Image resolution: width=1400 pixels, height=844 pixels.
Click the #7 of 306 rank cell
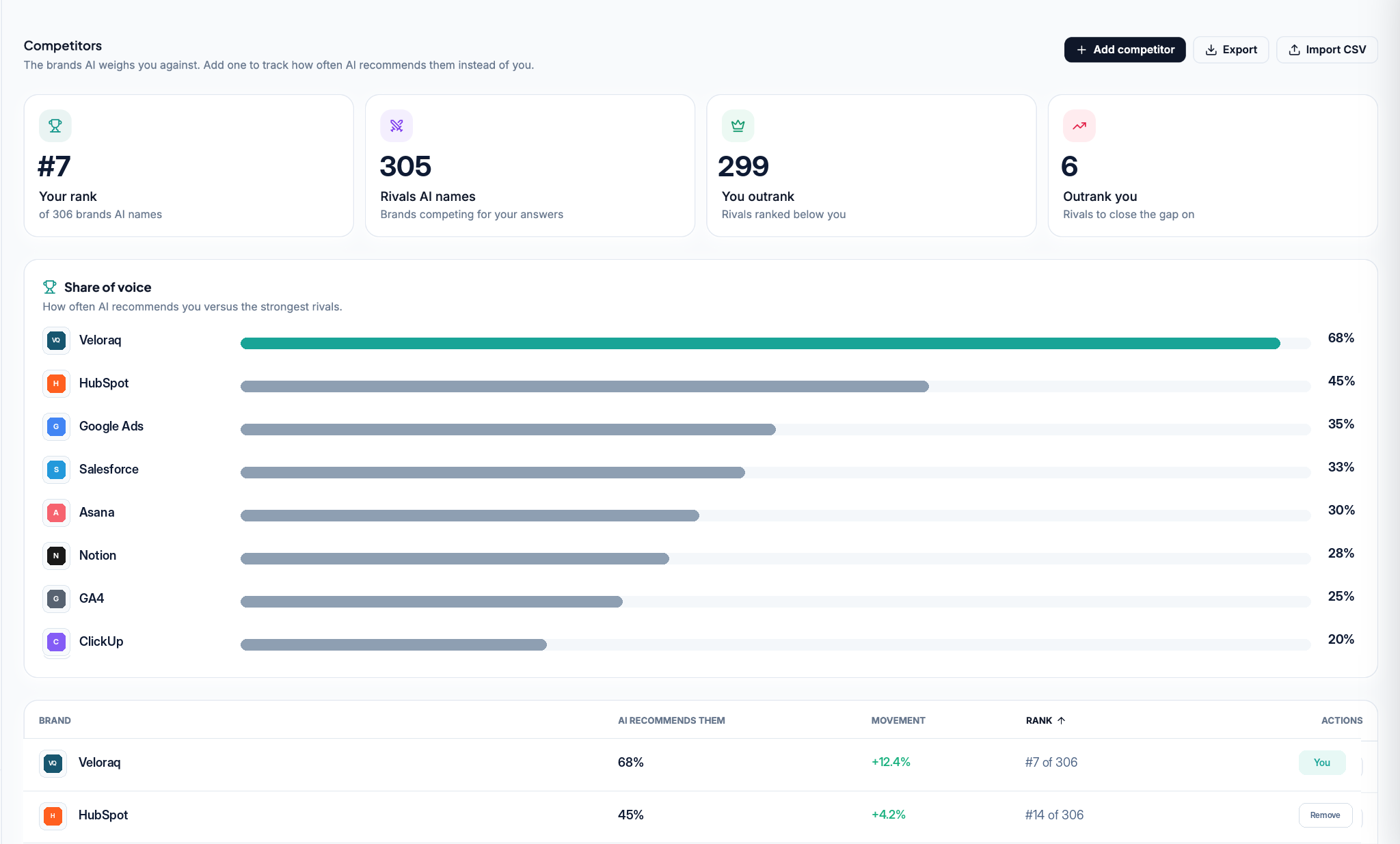[x=1051, y=762]
